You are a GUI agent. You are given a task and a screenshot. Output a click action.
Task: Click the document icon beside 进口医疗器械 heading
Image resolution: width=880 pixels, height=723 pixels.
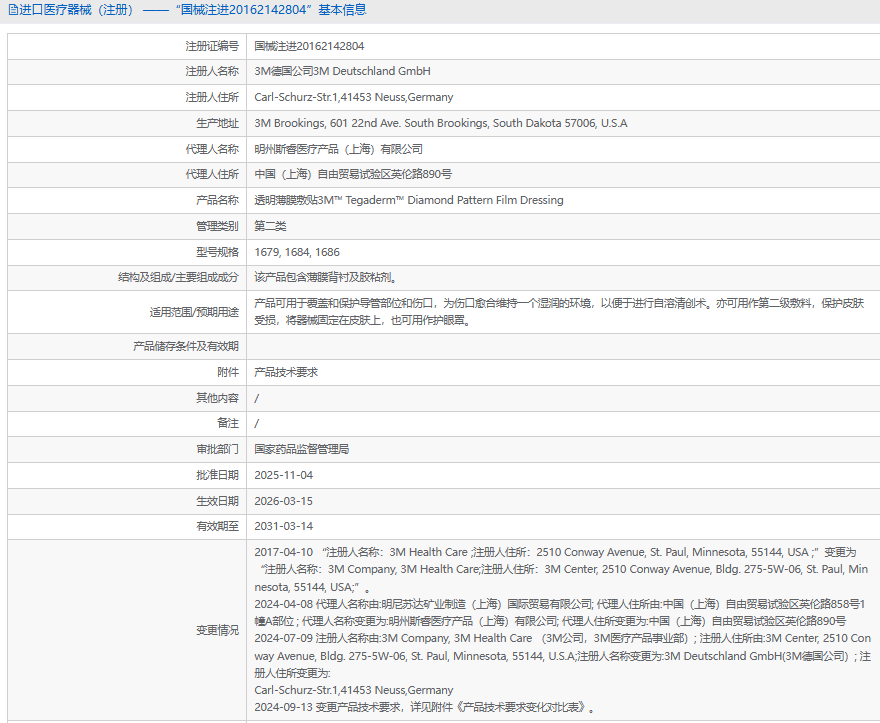click(13, 10)
